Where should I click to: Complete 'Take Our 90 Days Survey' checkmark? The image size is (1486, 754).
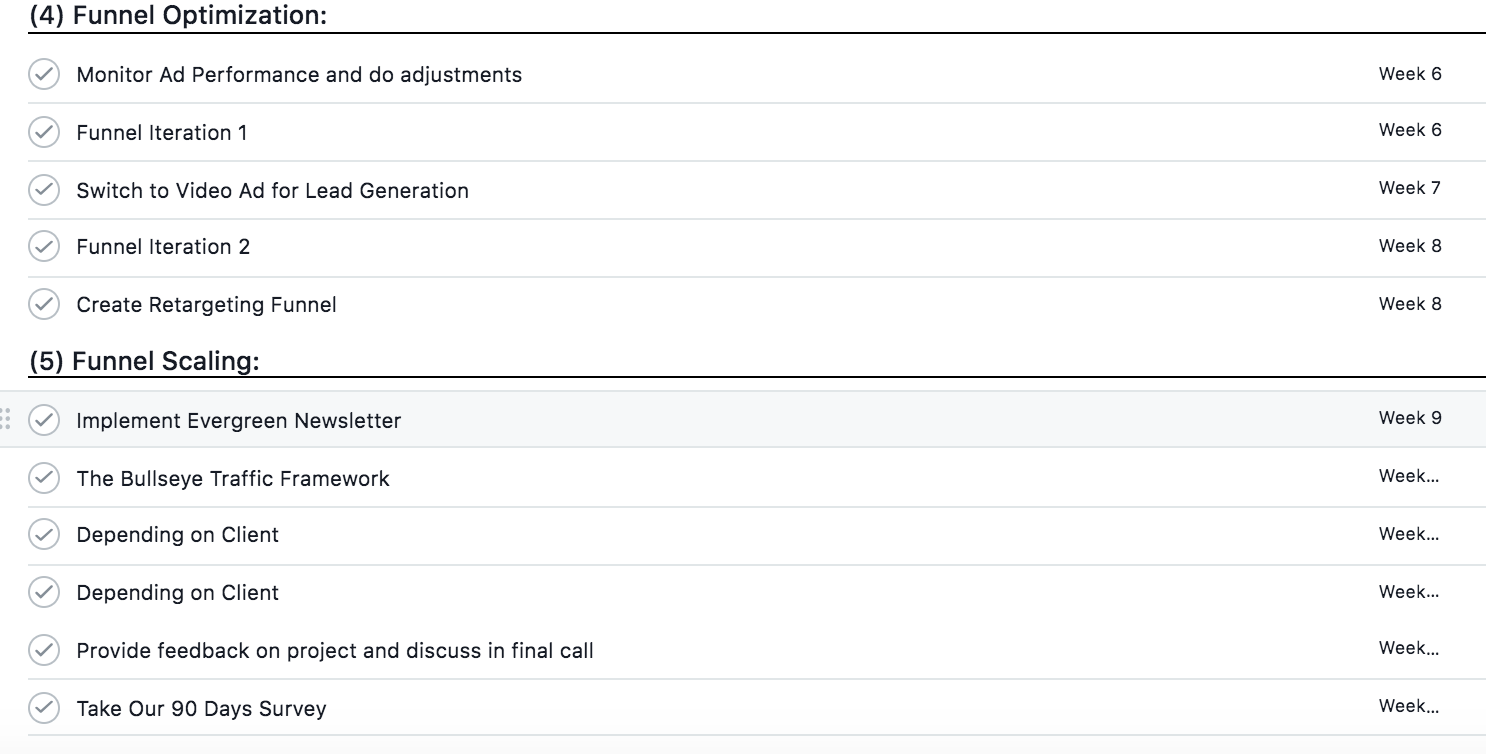coord(44,708)
